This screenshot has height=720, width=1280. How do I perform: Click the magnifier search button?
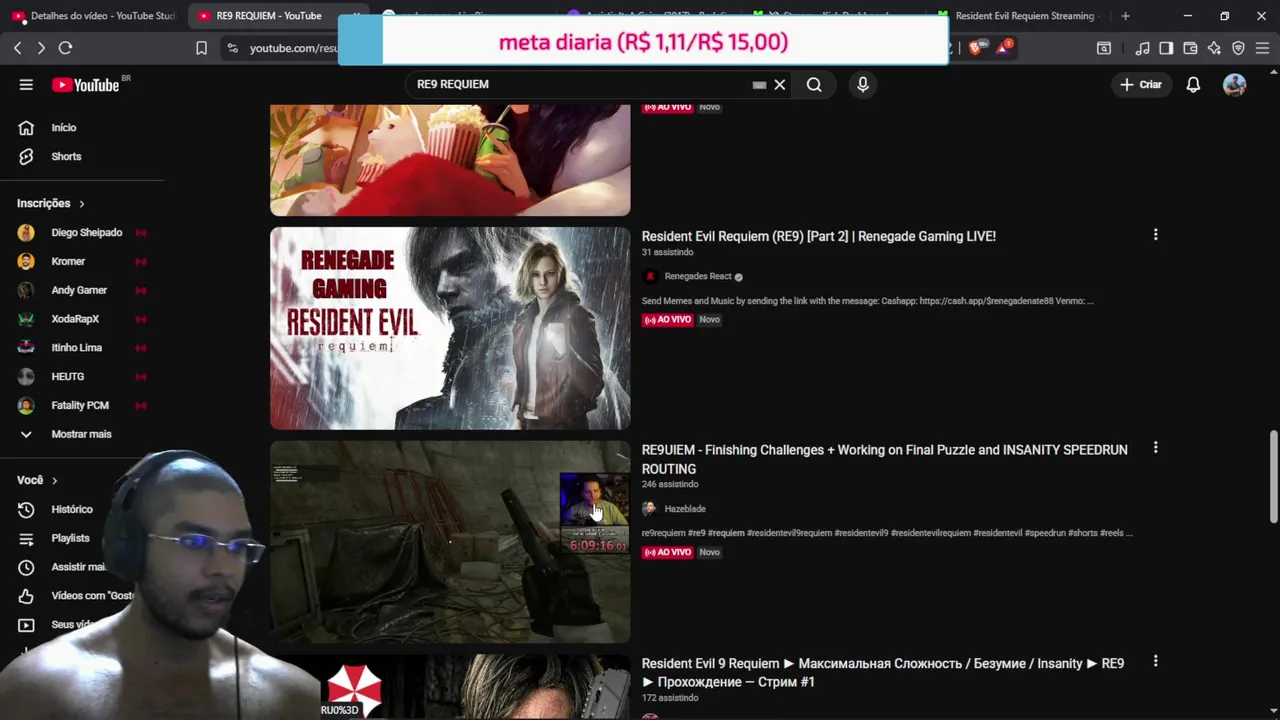tap(814, 85)
